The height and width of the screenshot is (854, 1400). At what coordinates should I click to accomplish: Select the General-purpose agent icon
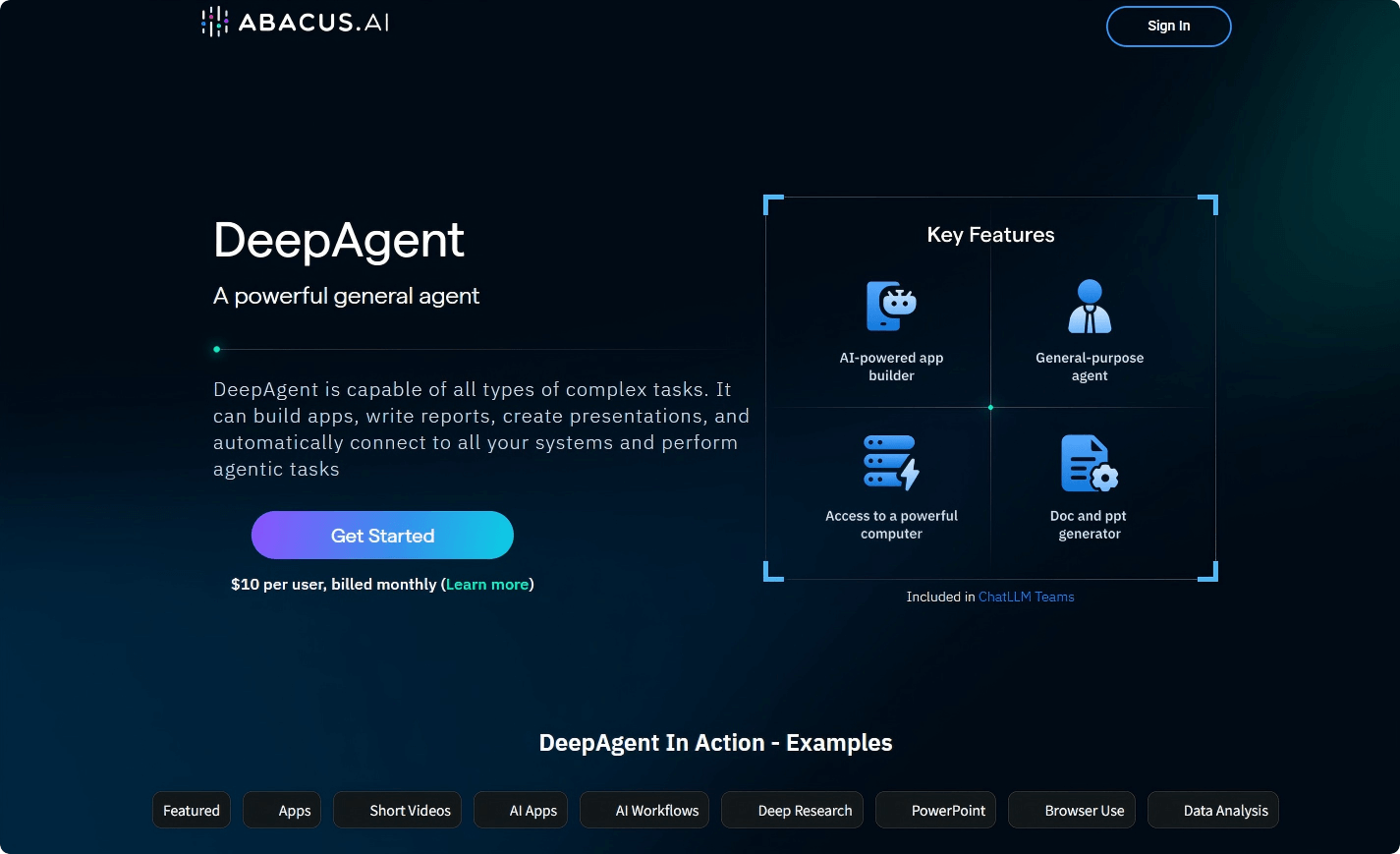click(1088, 306)
